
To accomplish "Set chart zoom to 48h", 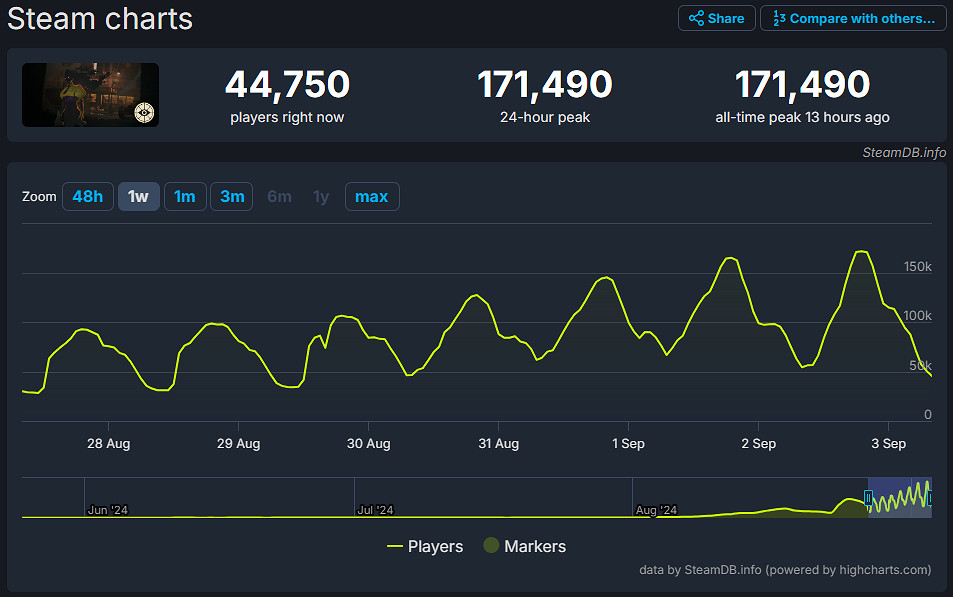I will (x=88, y=196).
